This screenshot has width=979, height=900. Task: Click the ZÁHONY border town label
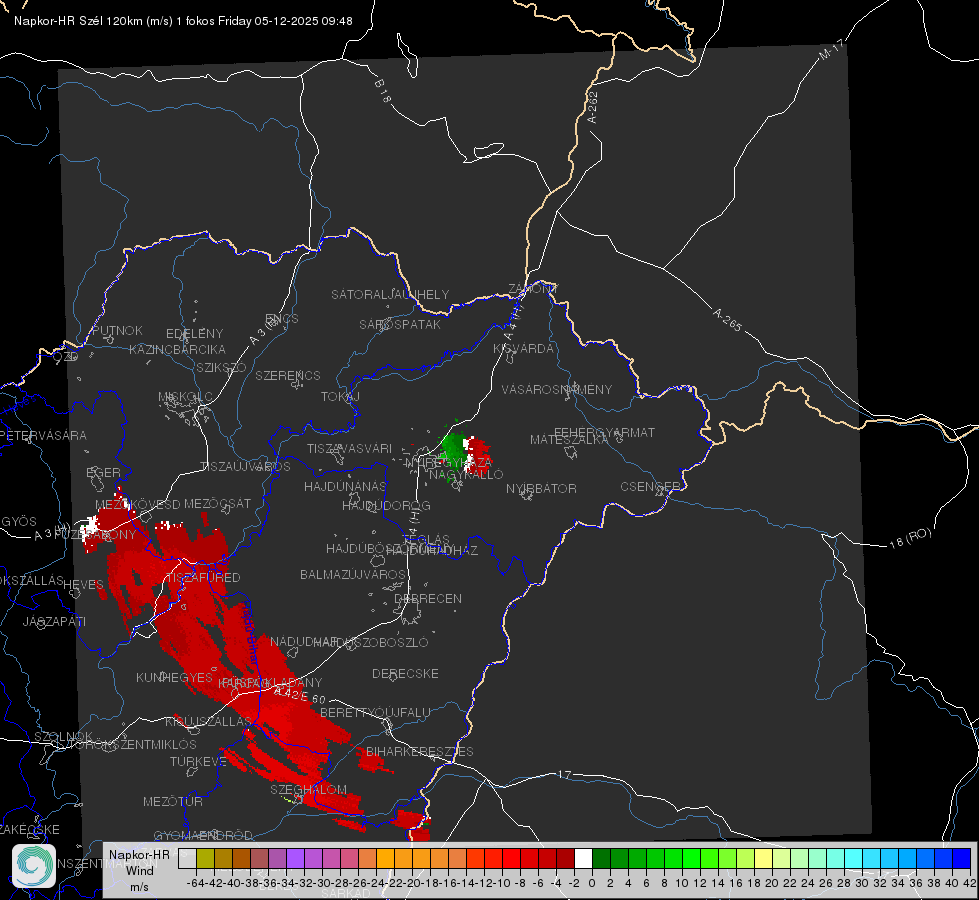coord(533,289)
